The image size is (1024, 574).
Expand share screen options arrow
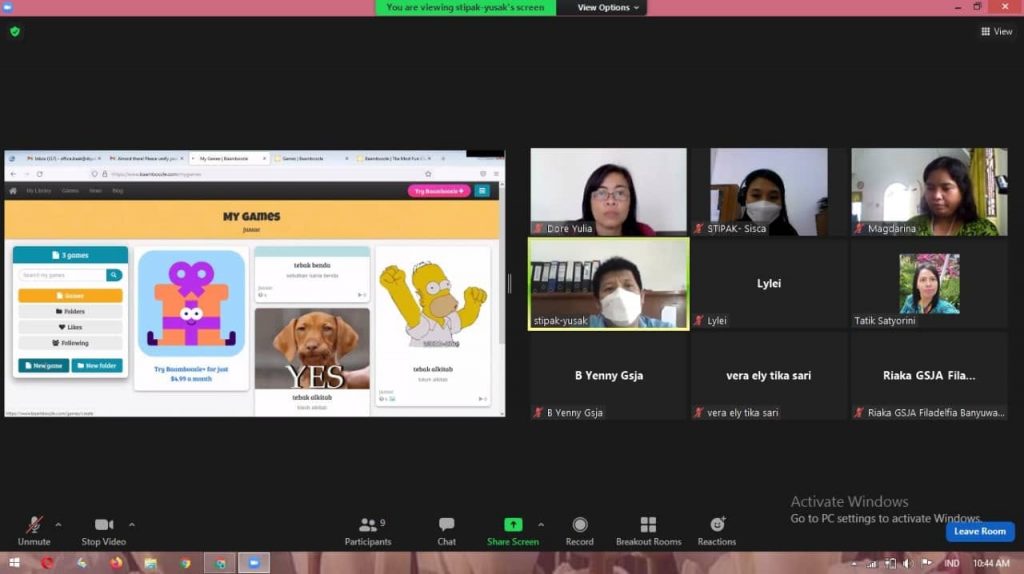click(541, 524)
